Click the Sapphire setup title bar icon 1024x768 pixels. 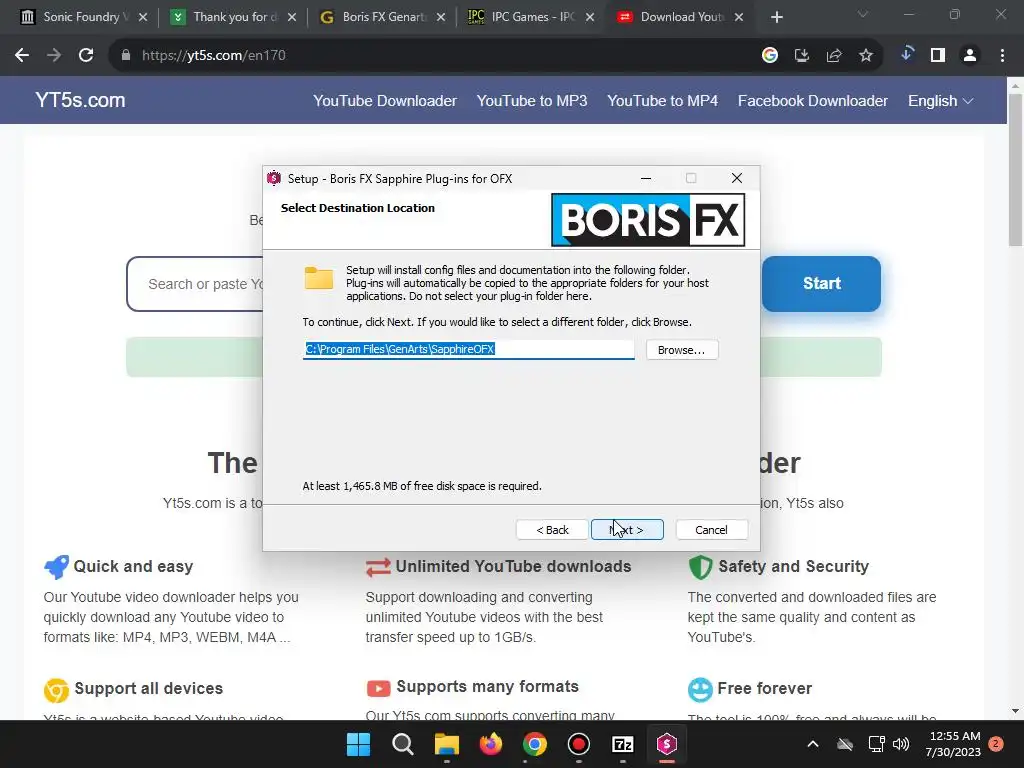click(x=274, y=178)
